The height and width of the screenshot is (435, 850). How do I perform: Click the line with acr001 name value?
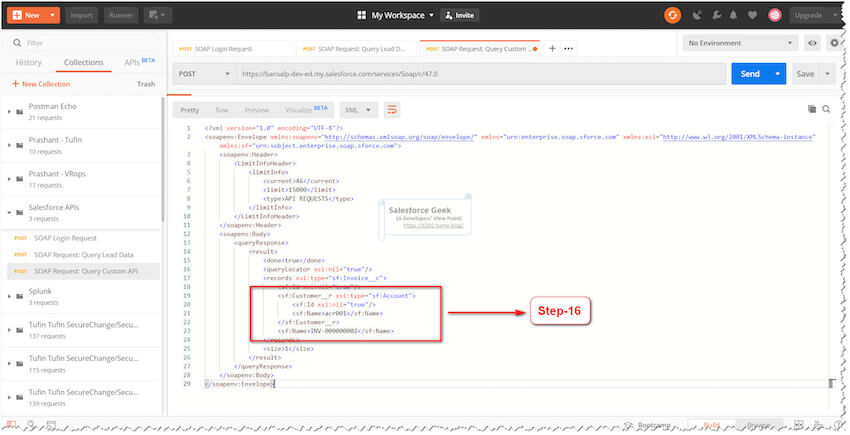point(337,313)
